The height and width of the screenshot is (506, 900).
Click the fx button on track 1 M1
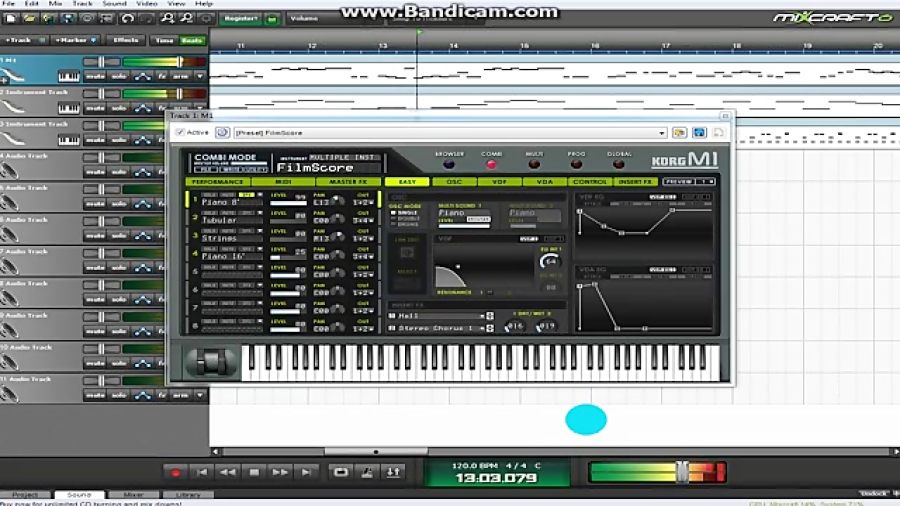[x=162, y=76]
